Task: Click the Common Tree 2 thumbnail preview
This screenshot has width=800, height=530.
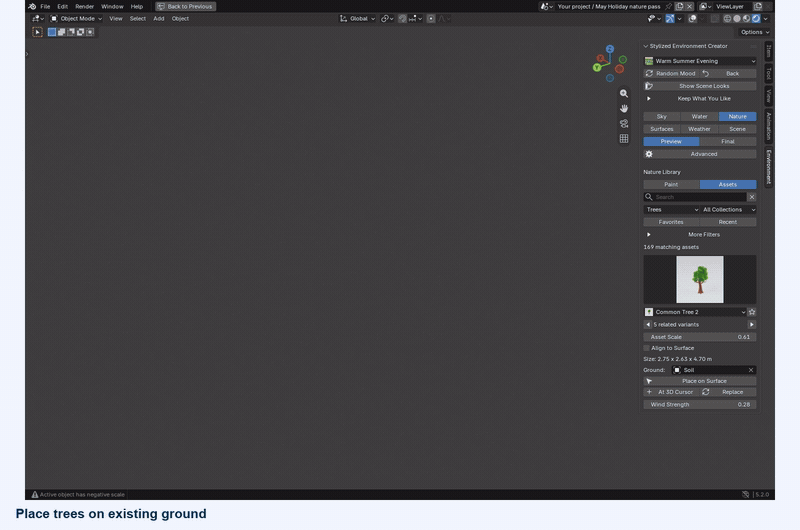Action: (x=699, y=280)
